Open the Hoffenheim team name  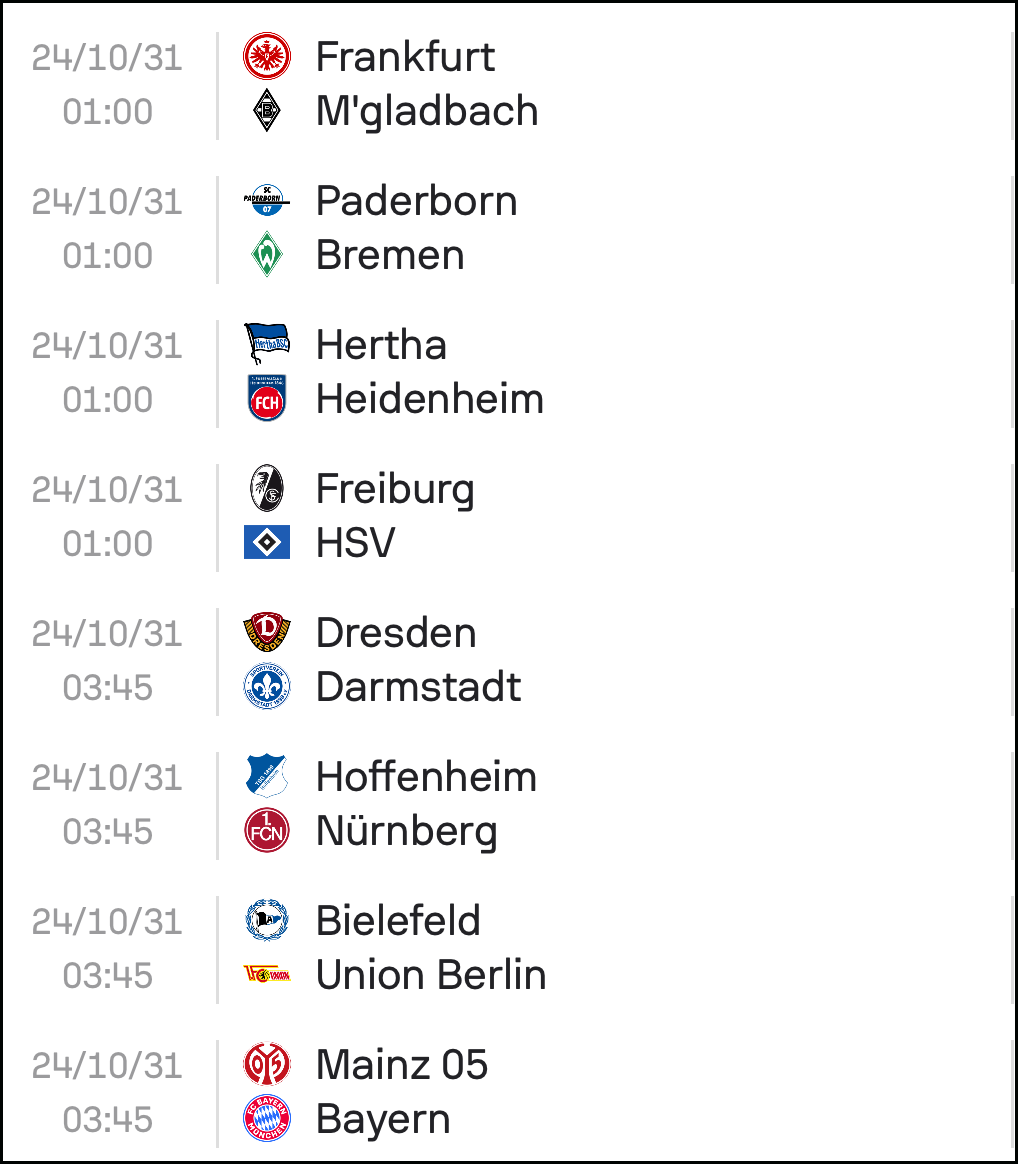(426, 776)
